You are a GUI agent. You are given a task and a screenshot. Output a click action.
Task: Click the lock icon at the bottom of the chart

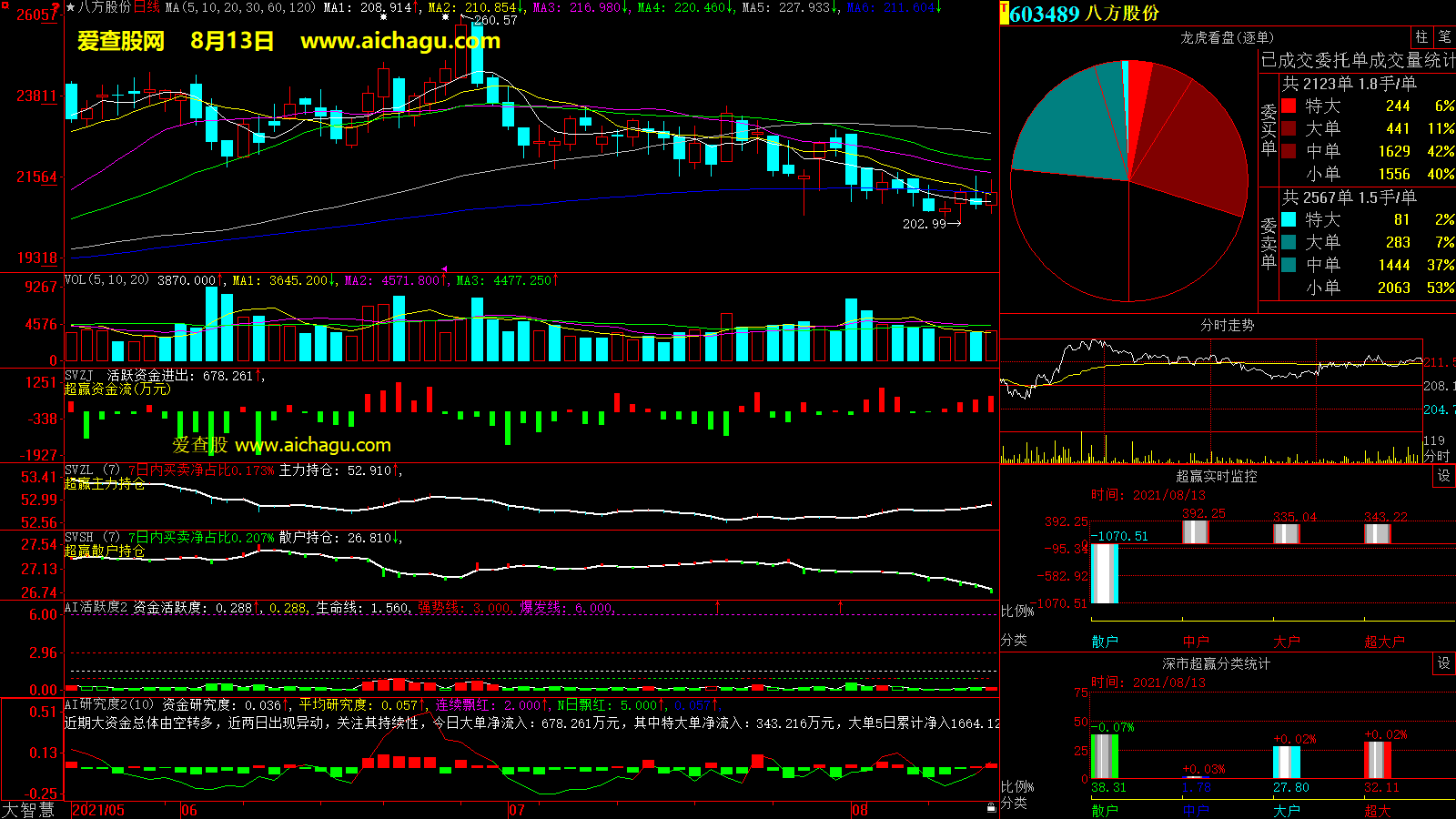991,808
